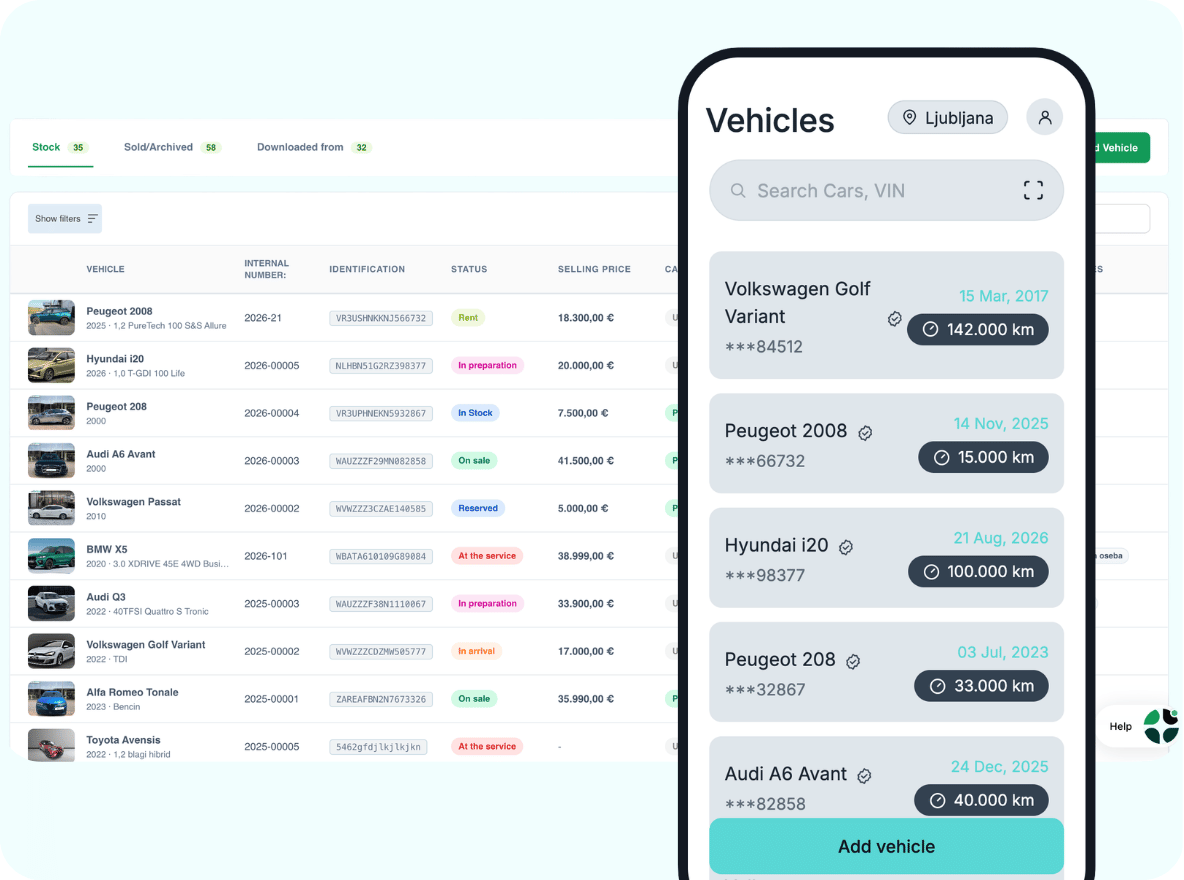Image resolution: width=1184 pixels, height=880 pixels.
Task: Click the Help label in support widget
Action: coord(1121,727)
